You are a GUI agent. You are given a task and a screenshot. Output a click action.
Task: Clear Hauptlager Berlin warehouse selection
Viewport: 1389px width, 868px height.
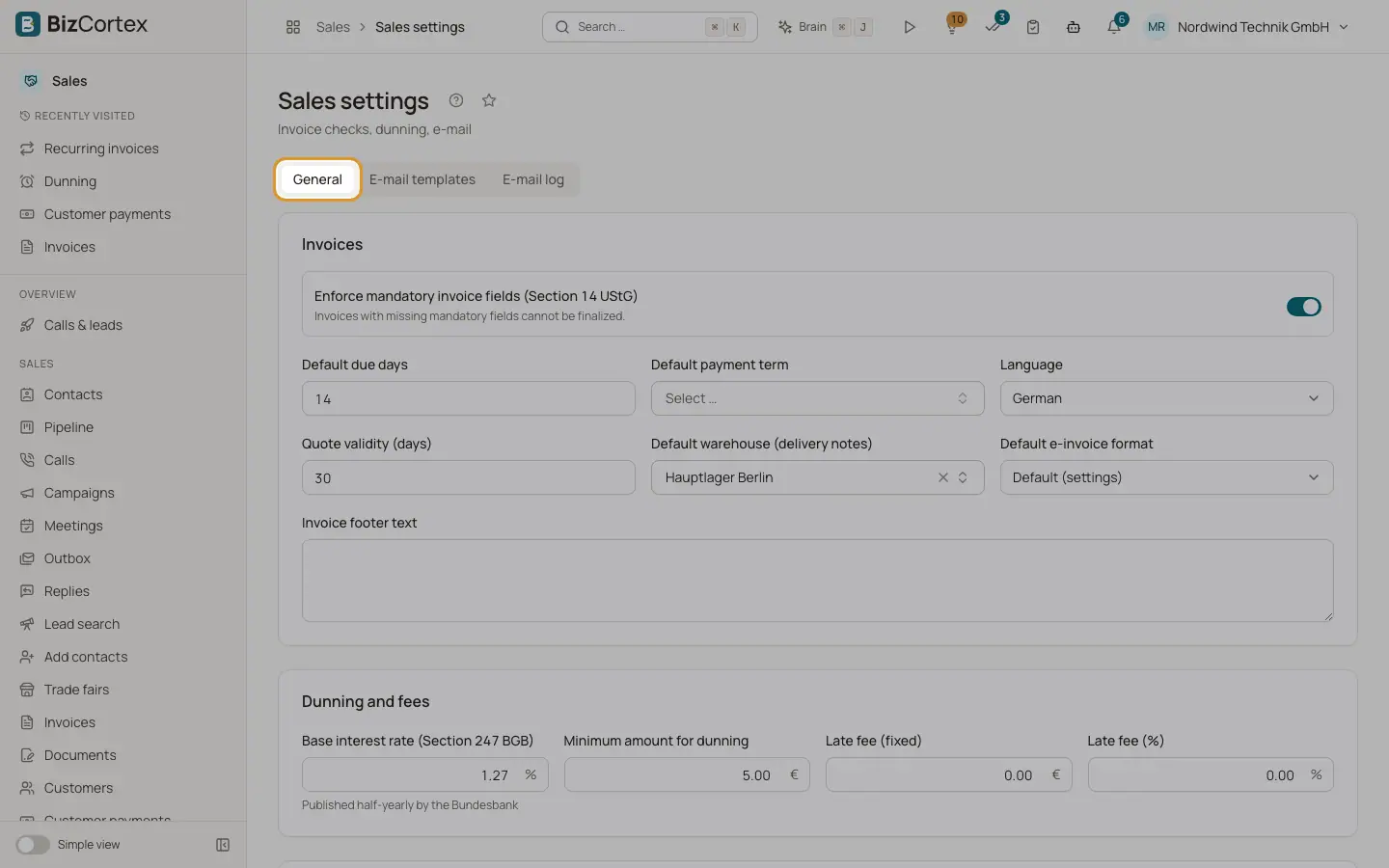click(x=943, y=477)
